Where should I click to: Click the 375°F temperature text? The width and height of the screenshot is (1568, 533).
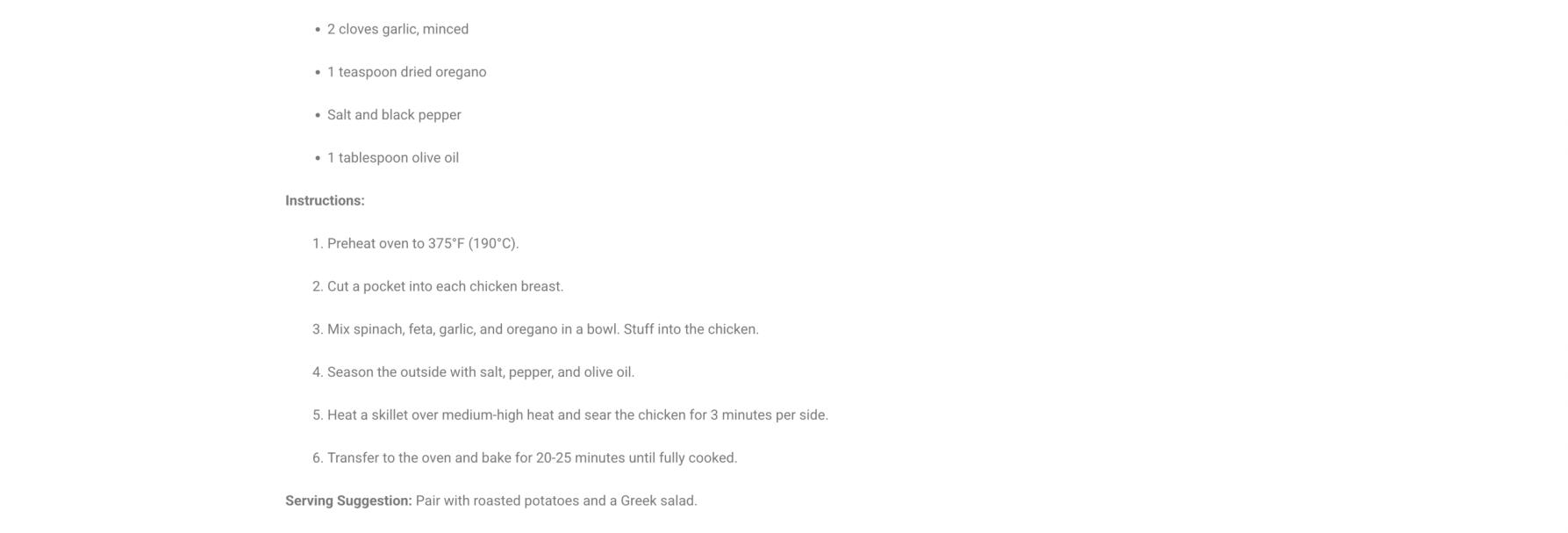coord(446,244)
